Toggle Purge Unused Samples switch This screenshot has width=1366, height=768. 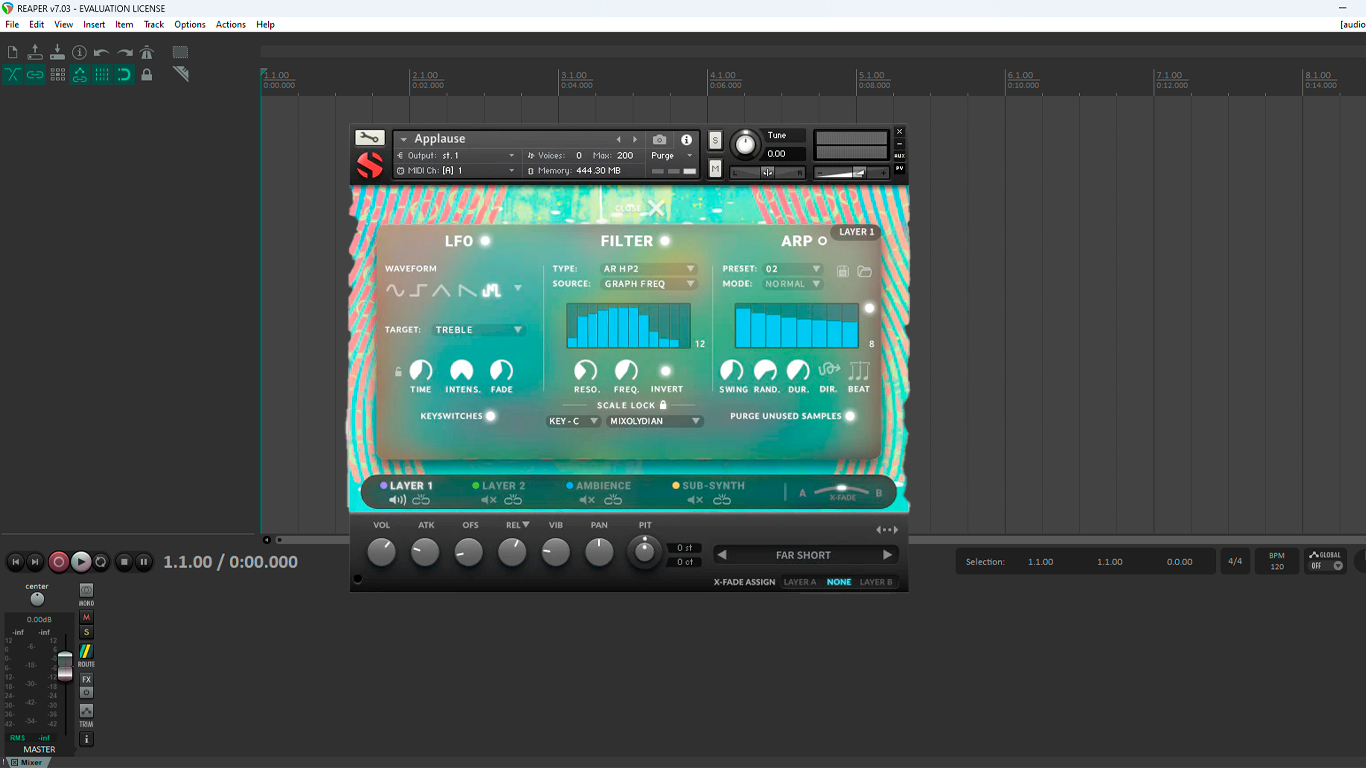click(x=850, y=416)
